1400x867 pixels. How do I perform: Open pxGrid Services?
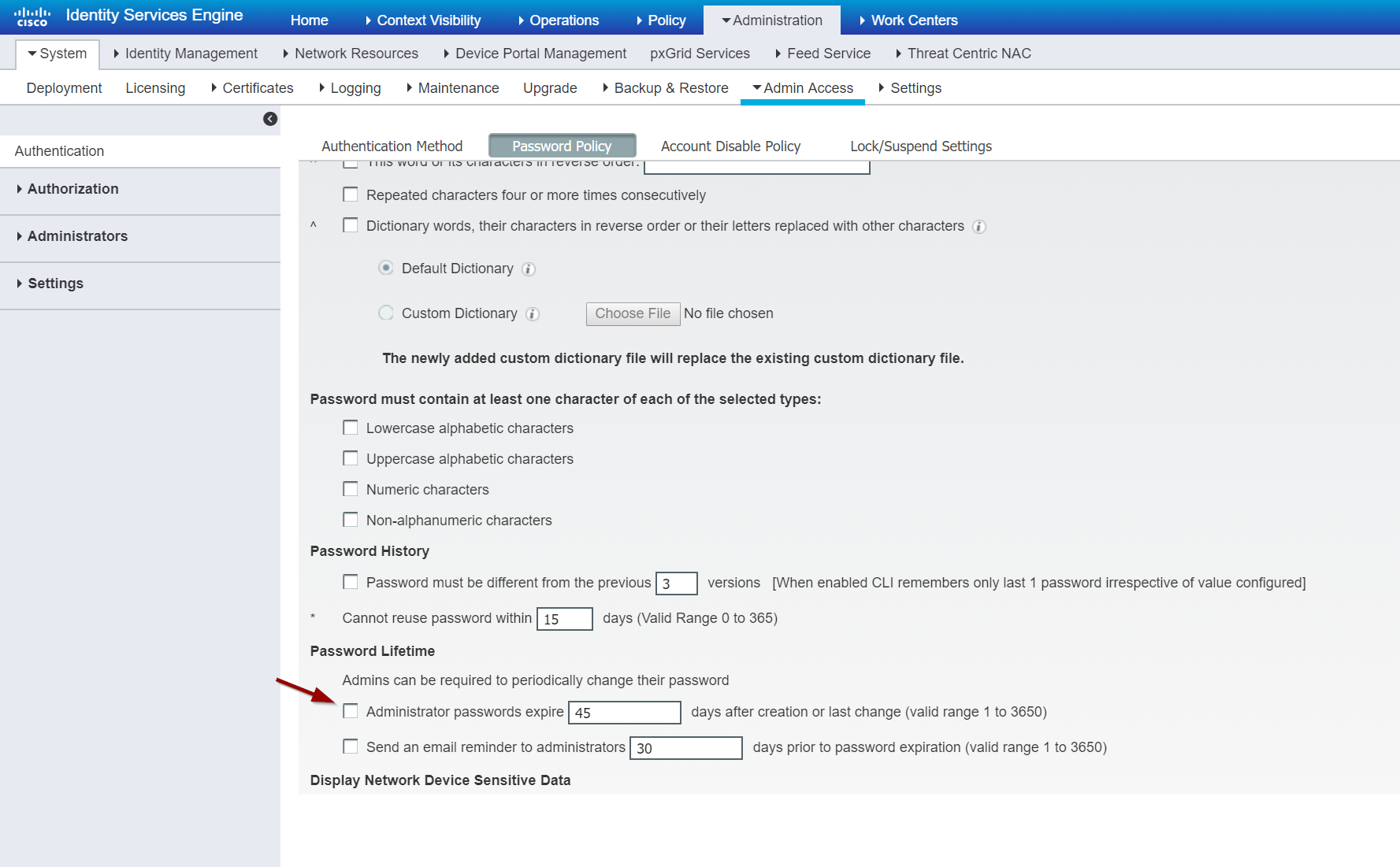pos(700,54)
